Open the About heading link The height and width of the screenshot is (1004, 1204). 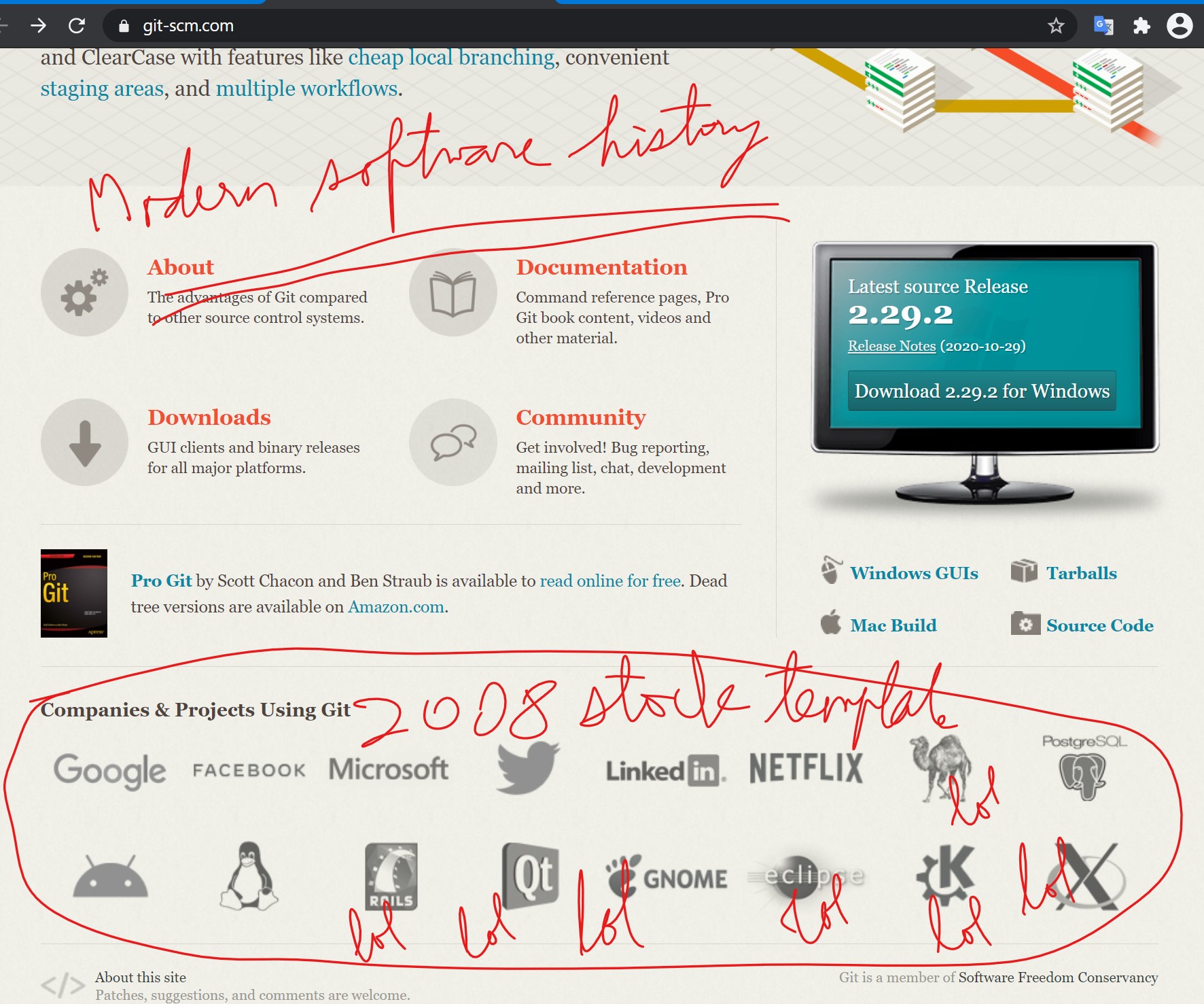(181, 267)
